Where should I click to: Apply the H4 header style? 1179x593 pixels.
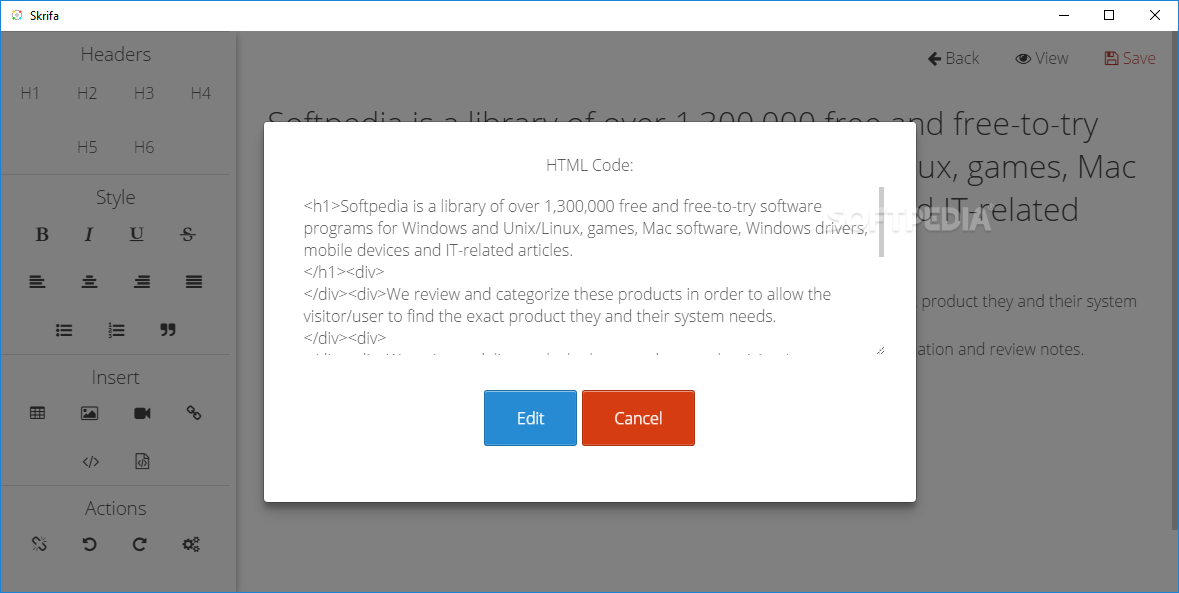click(x=201, y=93)
